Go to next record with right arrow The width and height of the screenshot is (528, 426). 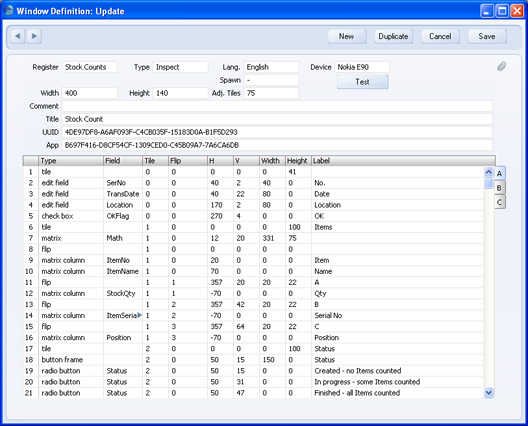click(x=34, y=36)
